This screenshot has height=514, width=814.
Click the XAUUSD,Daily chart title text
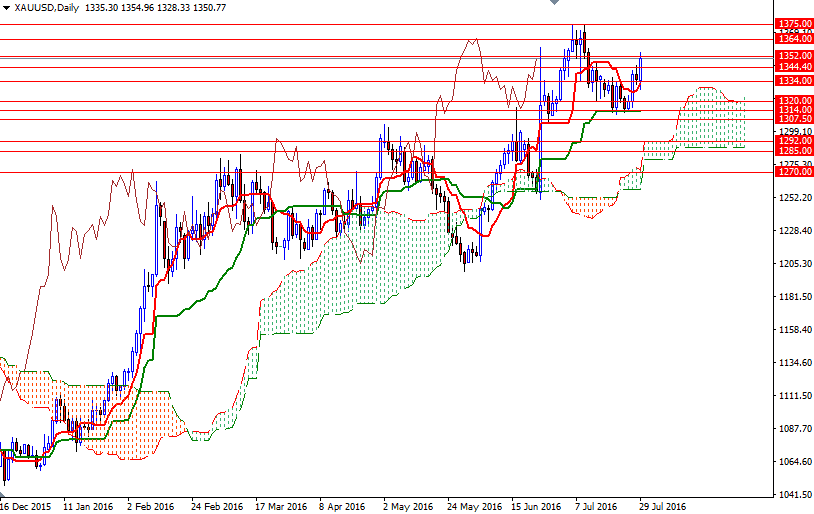47,7
